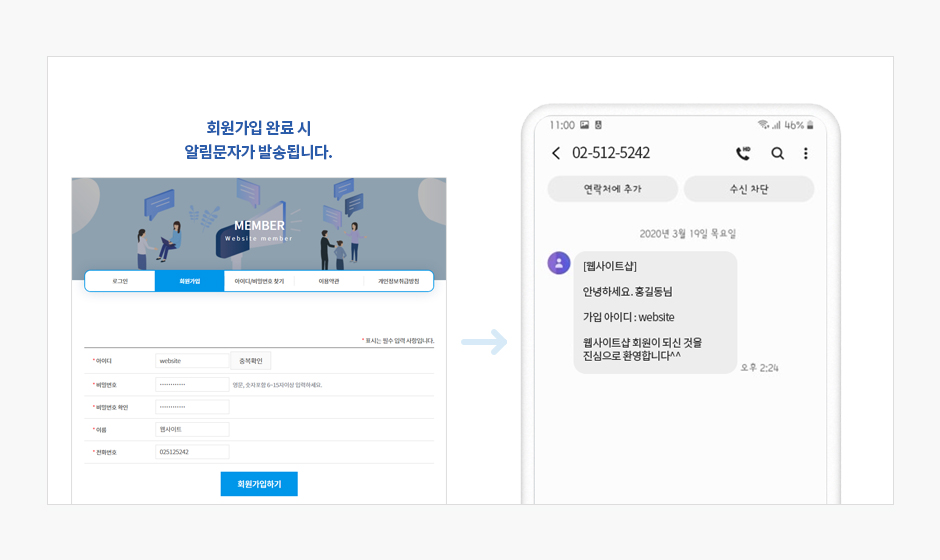Tap the Wi-Fi signal status icon
The height and width of the screenshot is (560, 940).
pyautogui.click(x=763, y=125)
